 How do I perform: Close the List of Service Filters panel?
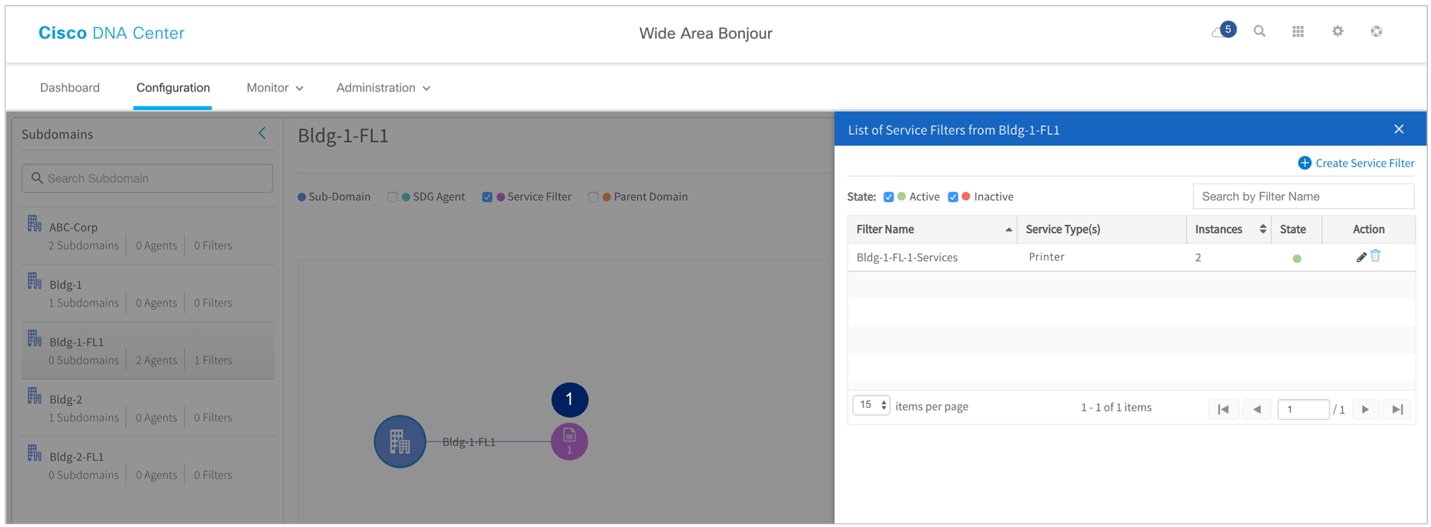pyautogui.click(x=1399, y=129)
